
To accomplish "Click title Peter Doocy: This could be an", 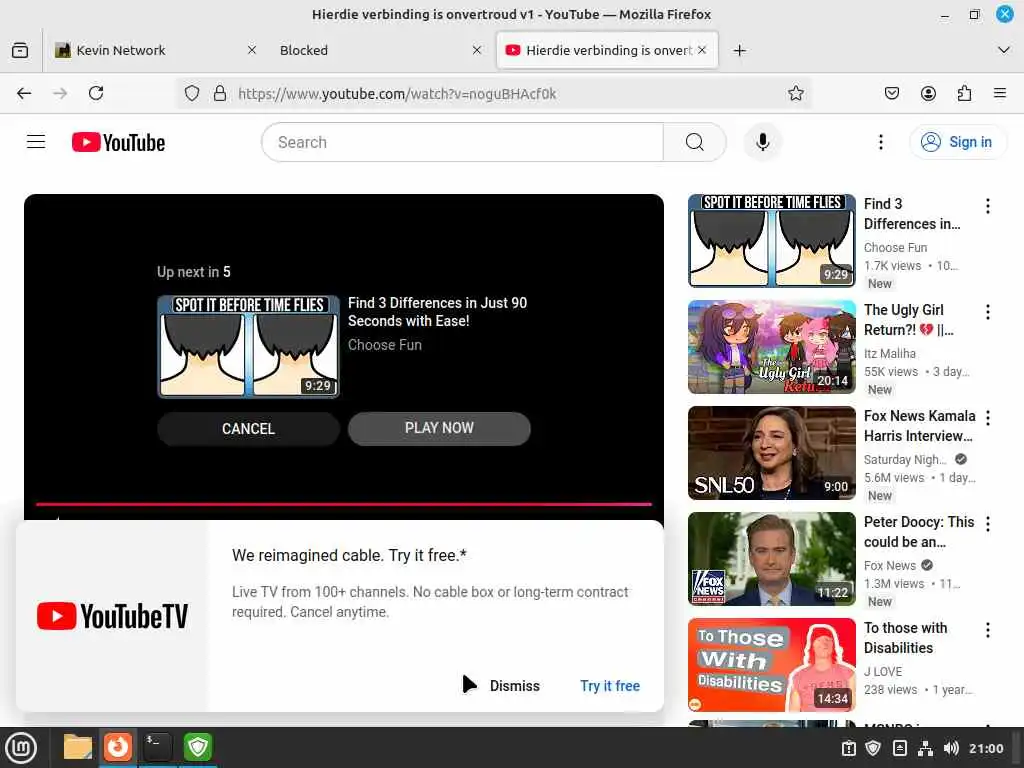I will (x=919, y=532).
